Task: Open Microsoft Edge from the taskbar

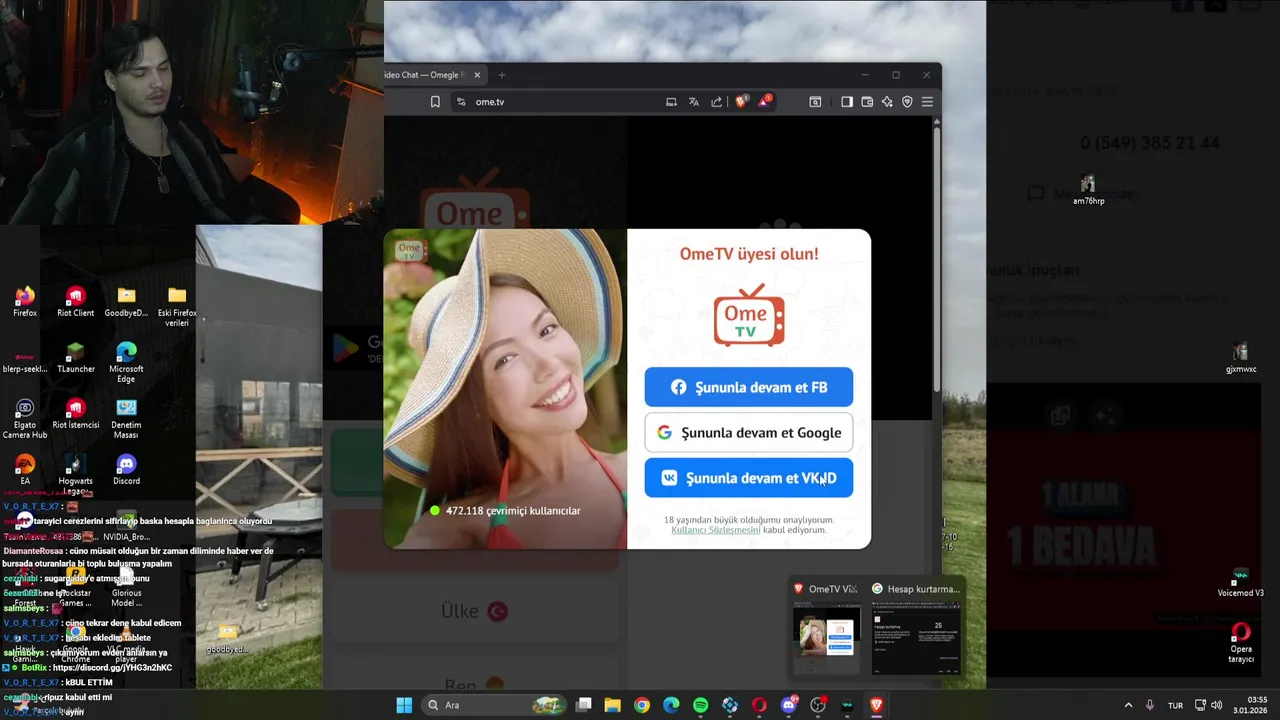Action: [671, 705]
